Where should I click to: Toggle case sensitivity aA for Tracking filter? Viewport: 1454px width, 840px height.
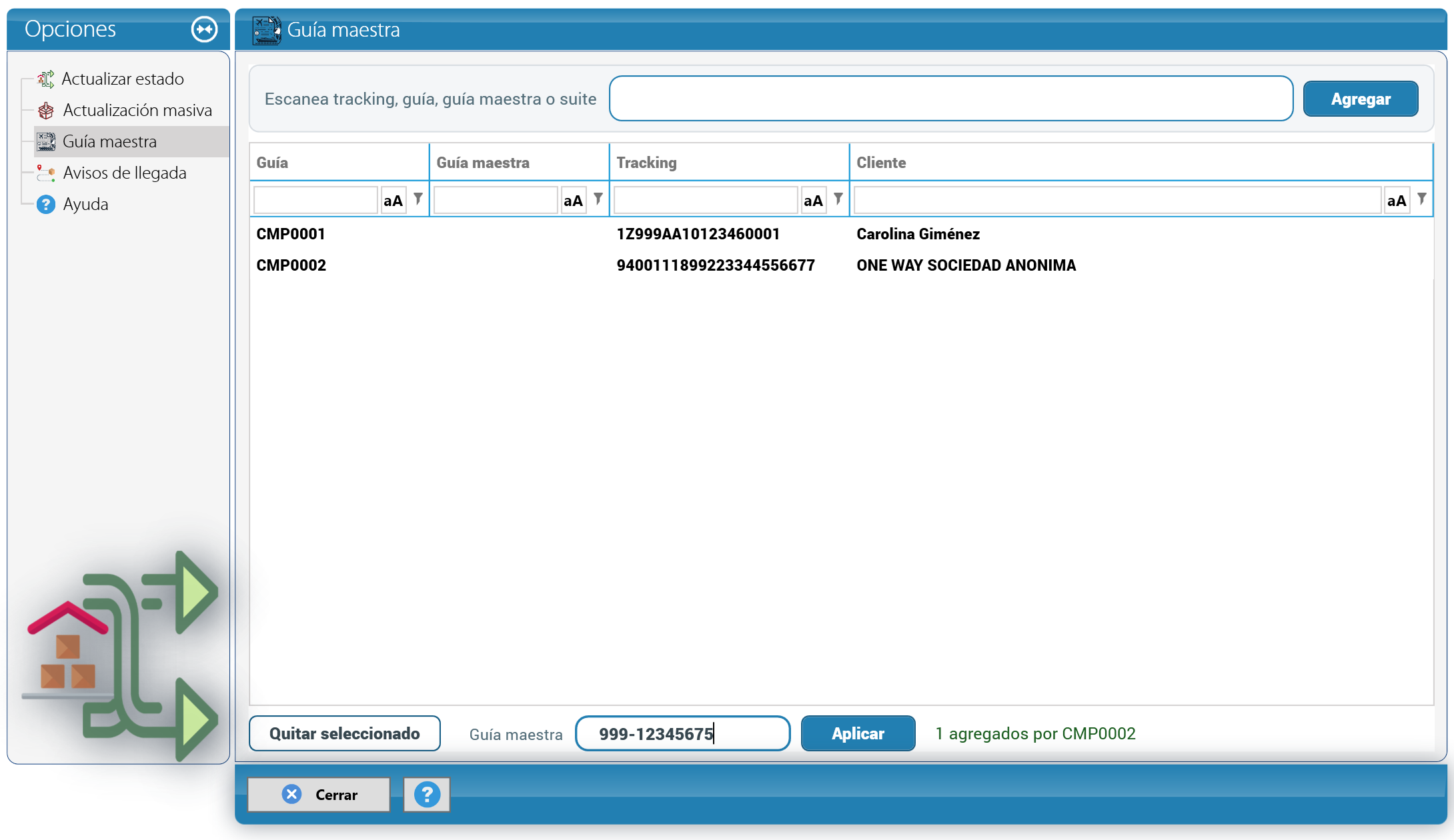[x=814, y=200]
